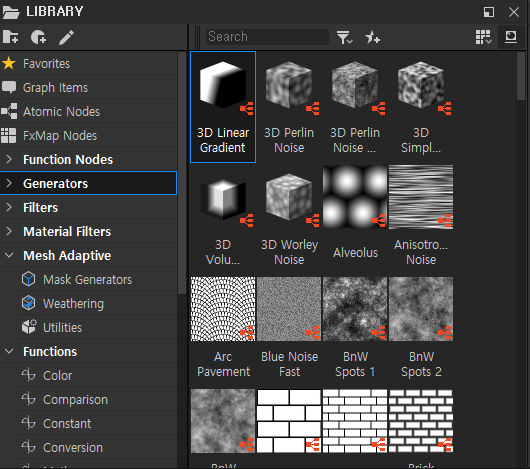Click the add filter icon beside folder icon
The image size is (530, 469).
pyautogui.click(x=38, y=37)
